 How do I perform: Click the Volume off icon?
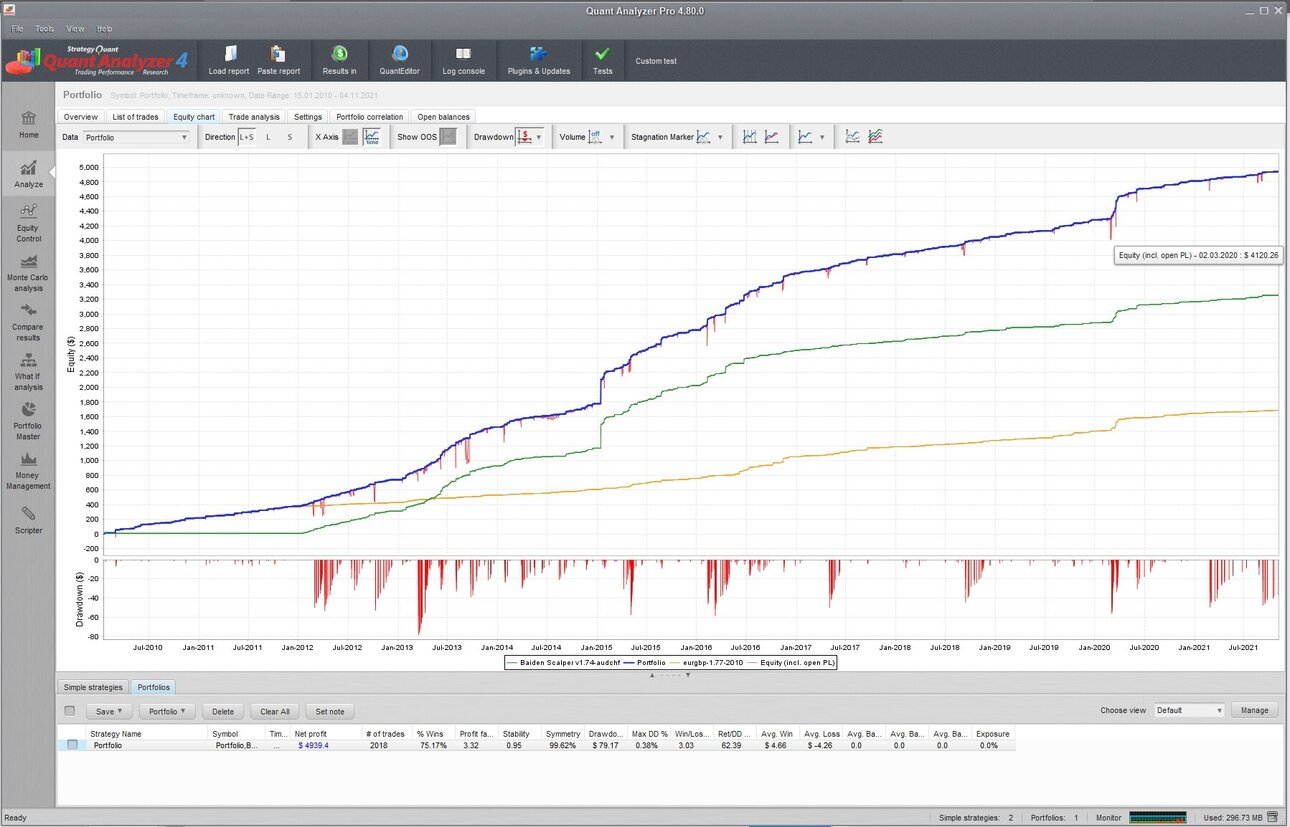(x=595, y=137)
